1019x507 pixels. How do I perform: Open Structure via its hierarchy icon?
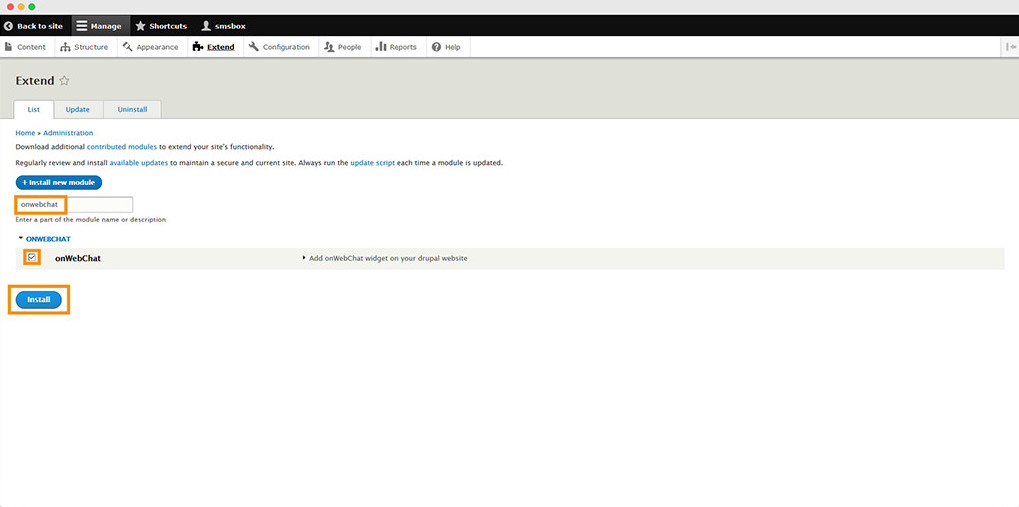click(x=66, y=47)
